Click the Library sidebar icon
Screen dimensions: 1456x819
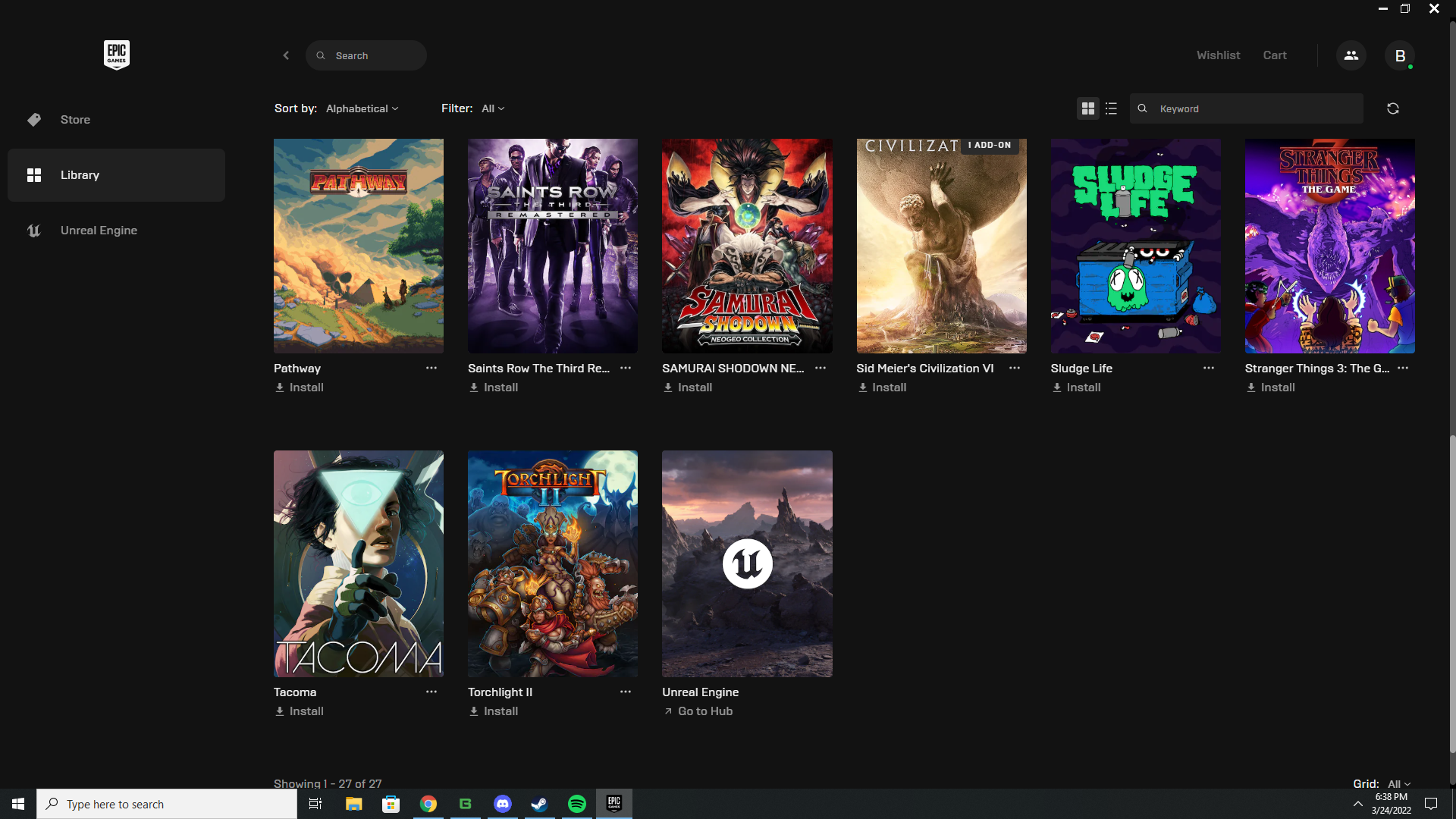click(x=33, y=174)
